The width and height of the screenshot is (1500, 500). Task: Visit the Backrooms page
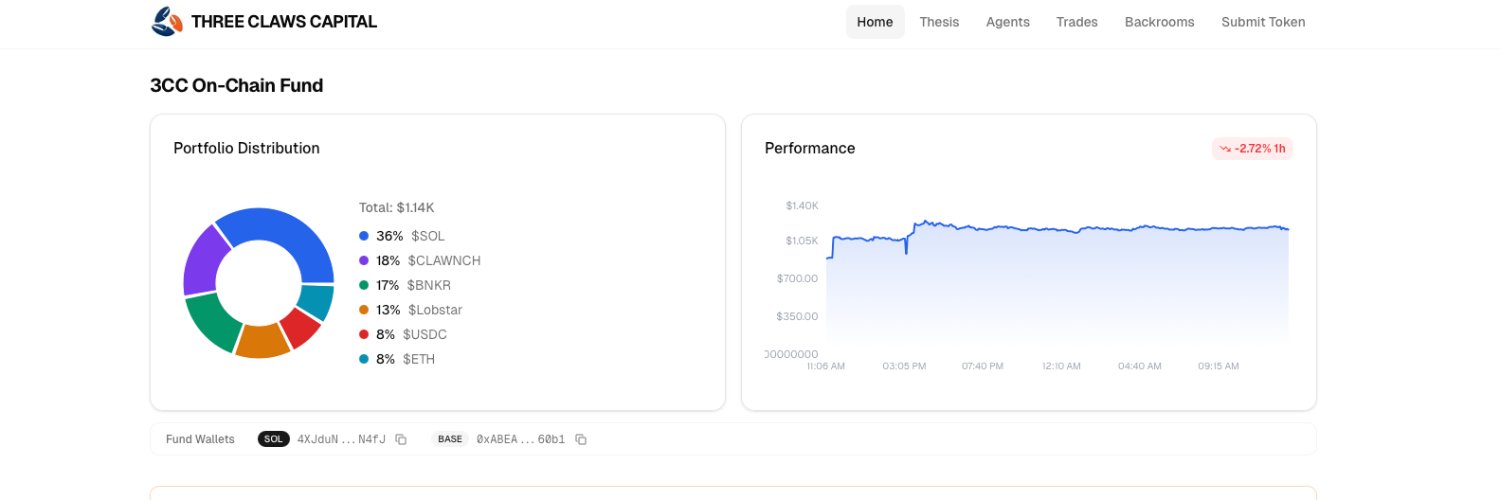[x=1159, y=22]
